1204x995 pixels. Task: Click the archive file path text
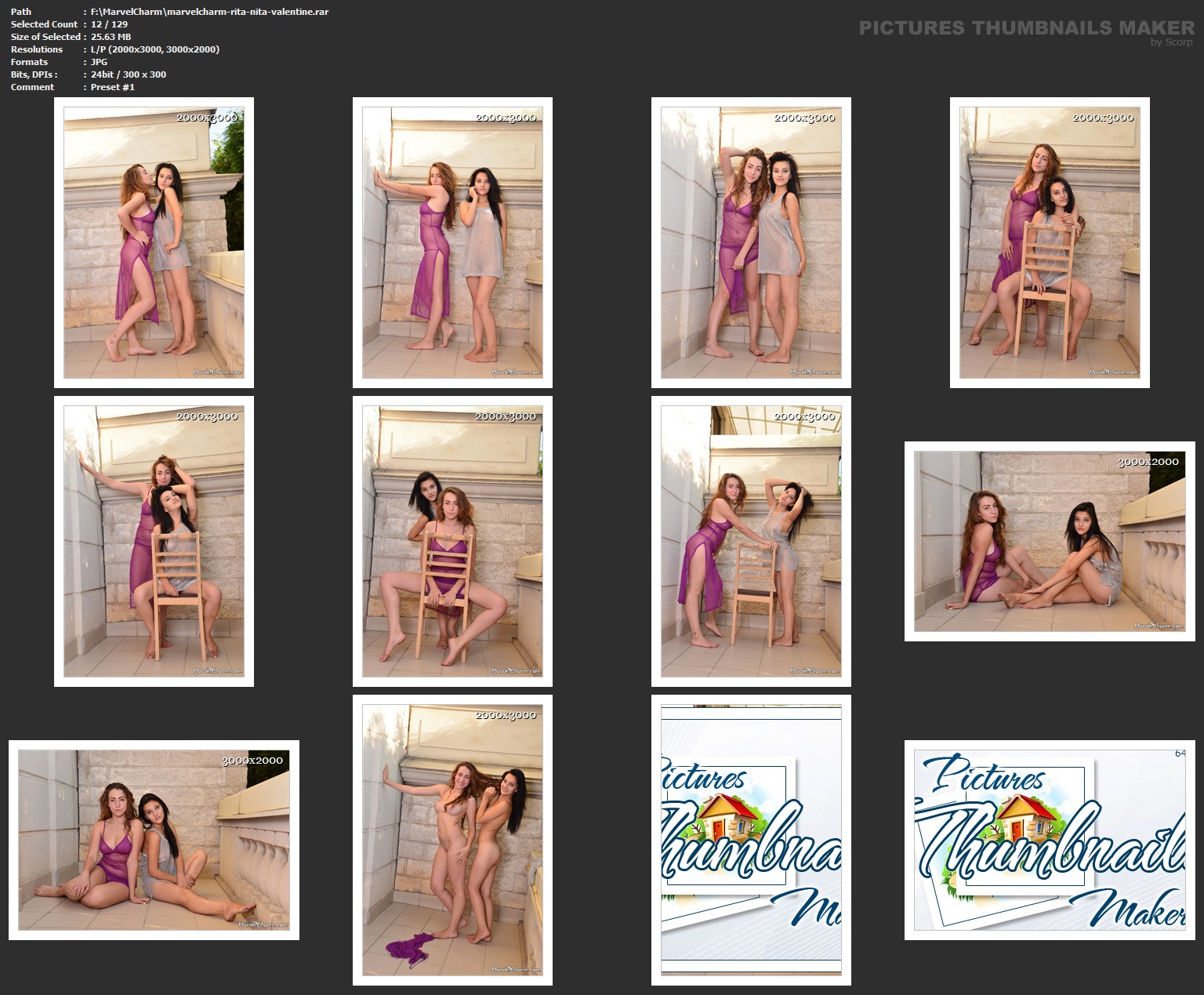tap(209, 12)
